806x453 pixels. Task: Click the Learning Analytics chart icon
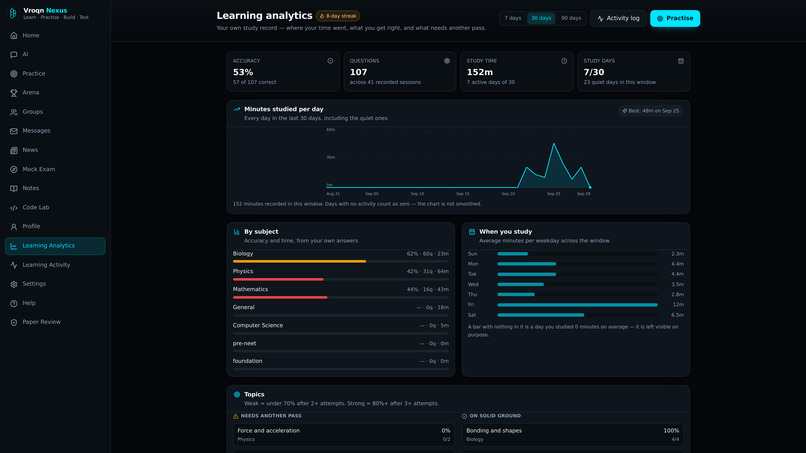tap(14, 246)
